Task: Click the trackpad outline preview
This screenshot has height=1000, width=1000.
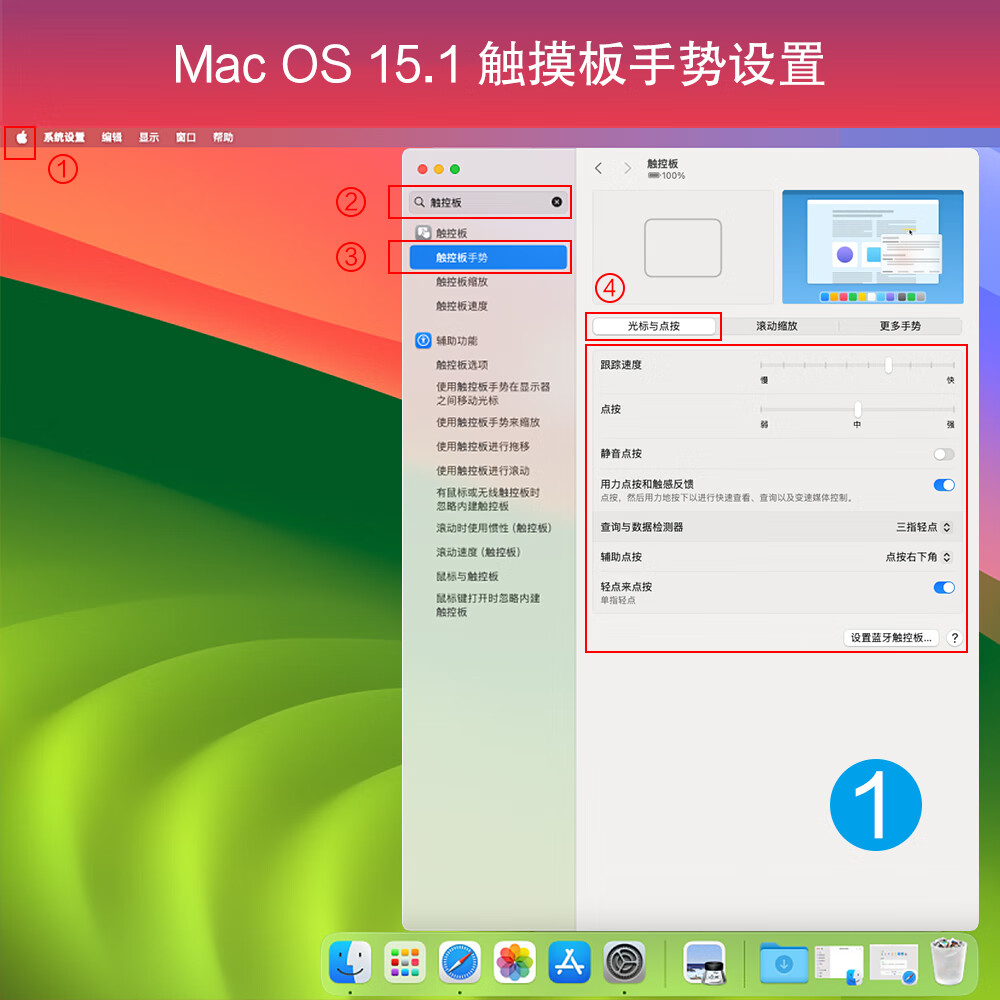Action: [x=683, y=247]
